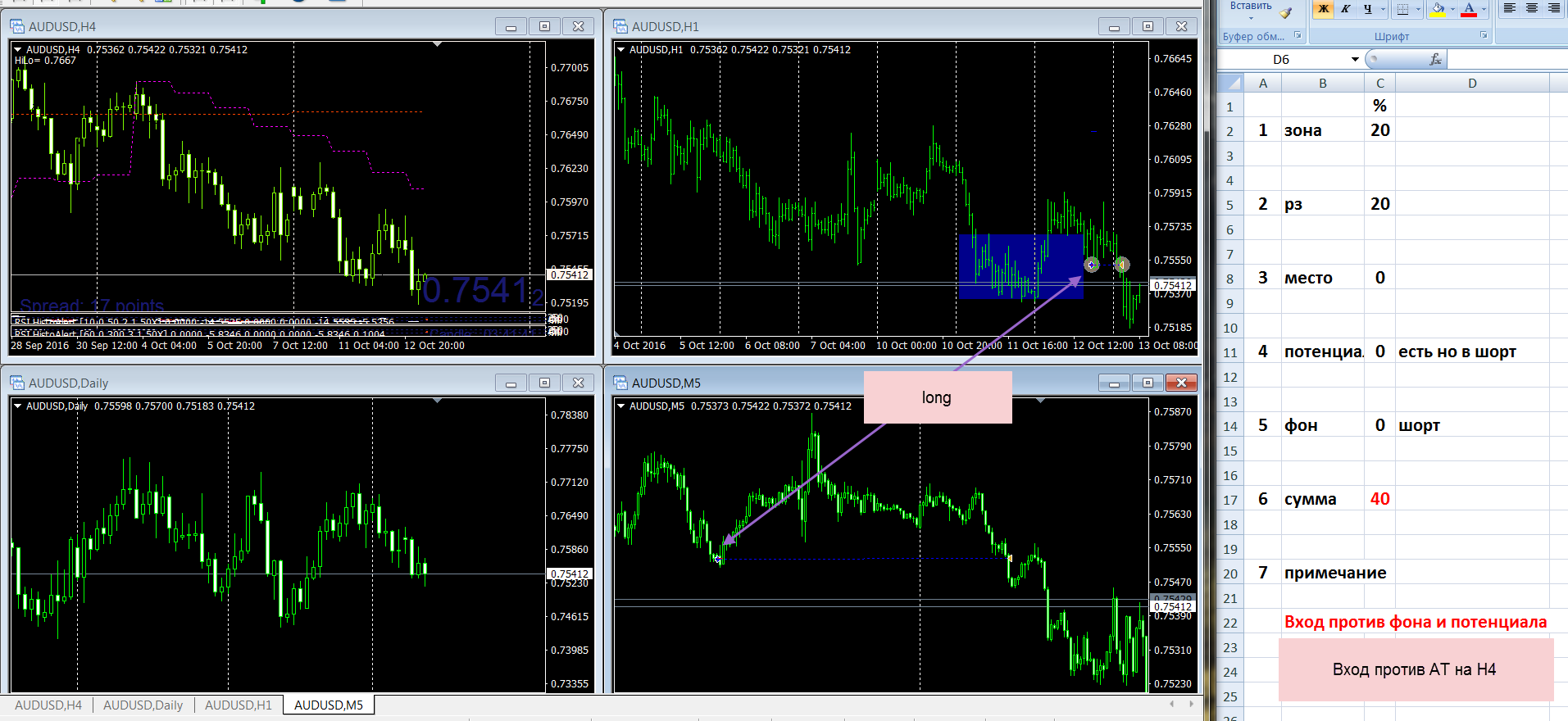Screen dimensions: 1568x721
Task: Open the Буфер обмена dialog launcher
Action: pyautogui.click(x=1298, y=35)
